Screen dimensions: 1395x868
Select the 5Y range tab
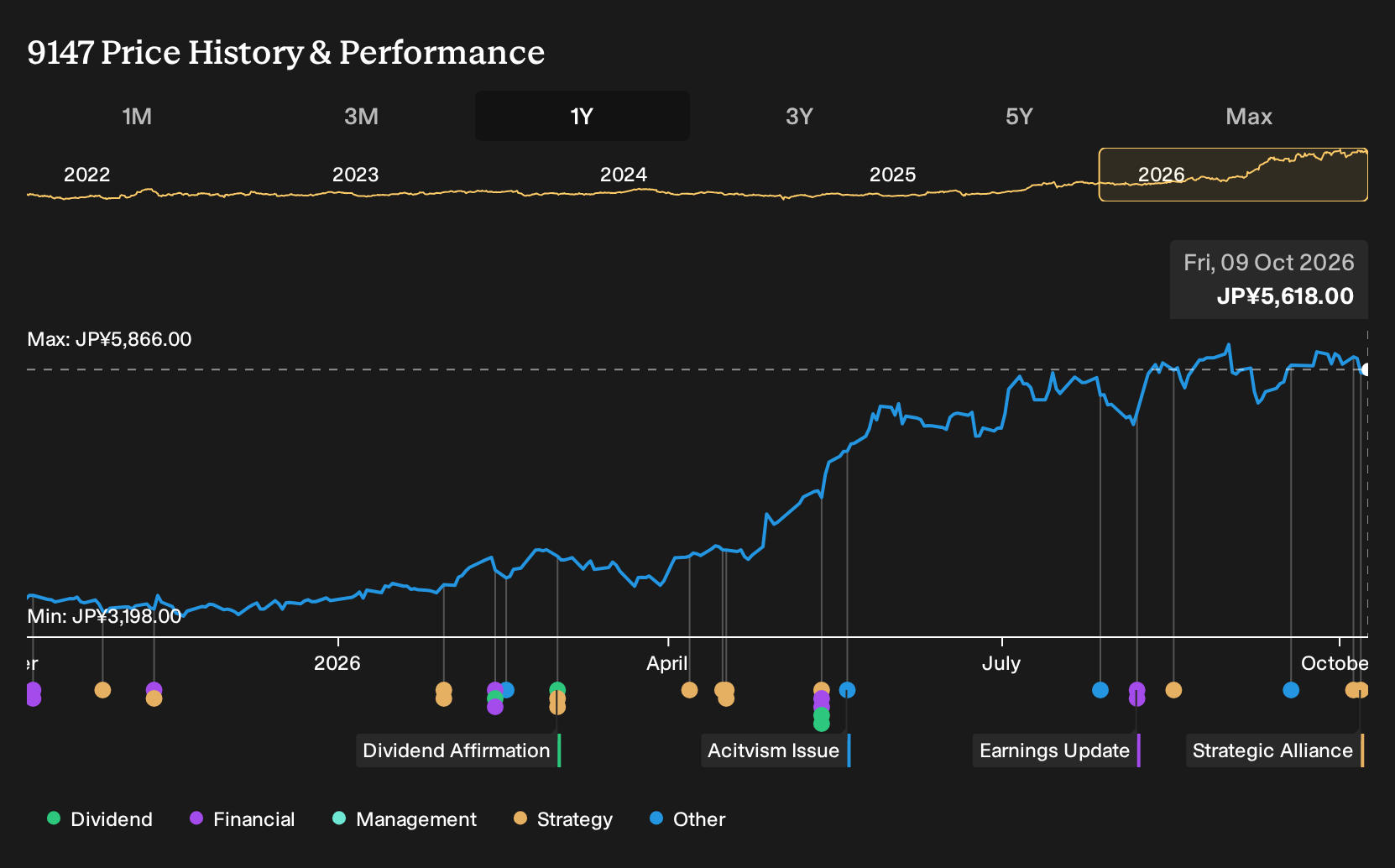coord(1019,116)
